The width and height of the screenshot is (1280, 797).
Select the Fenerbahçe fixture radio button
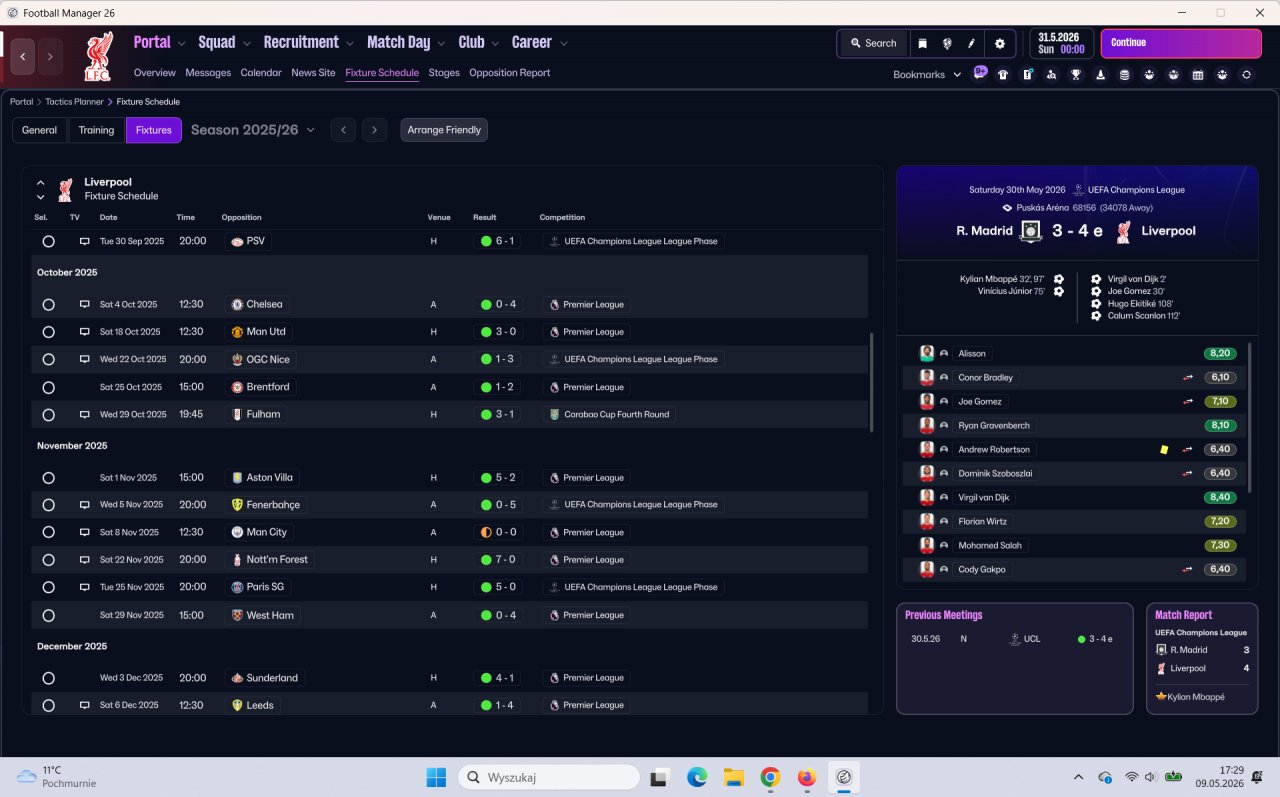point(48,505)
